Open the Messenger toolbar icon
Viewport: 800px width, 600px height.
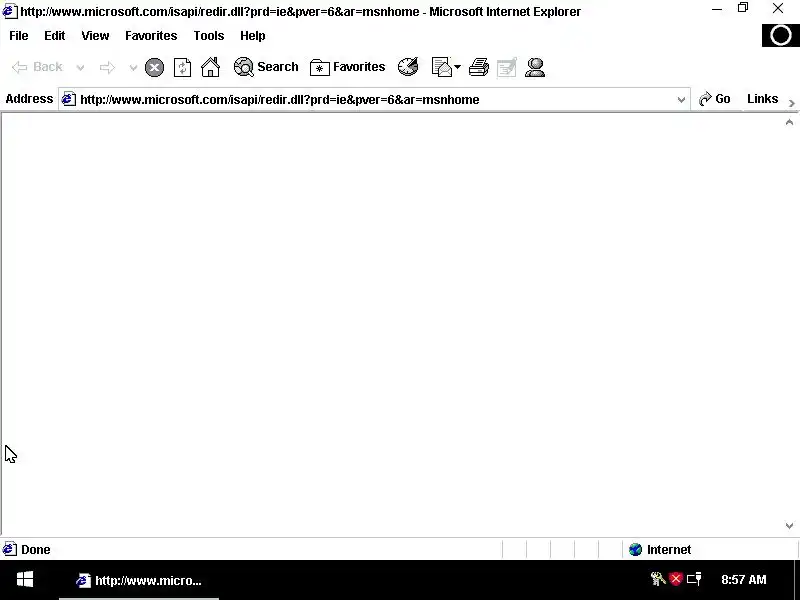tap(535, 67)
